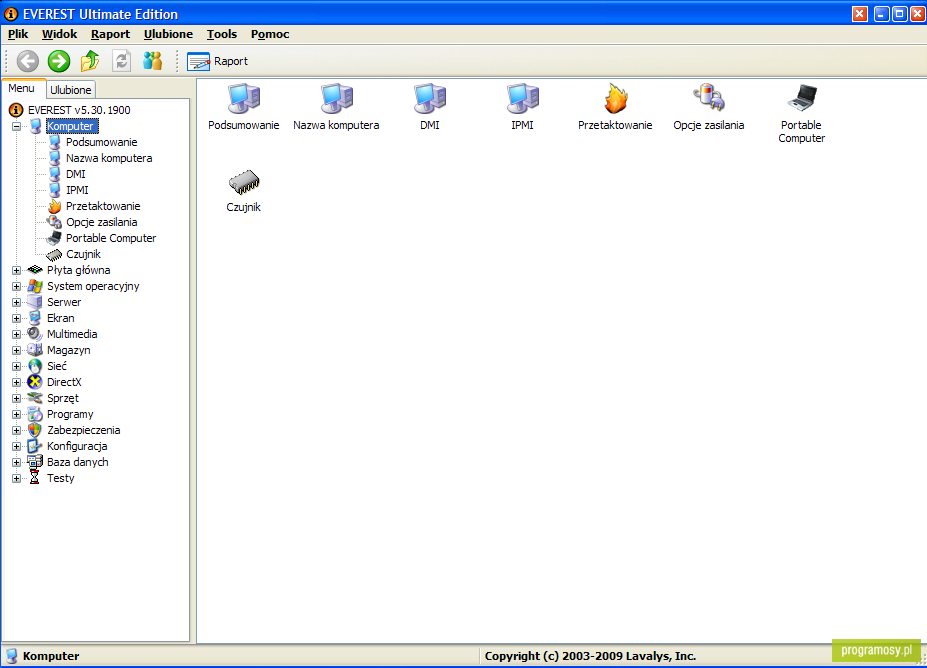The height and width of the screenshot is (668, 927).
Task: Expand the DirectX tree node
Action: pyautogui.click(x=17, y=382)
